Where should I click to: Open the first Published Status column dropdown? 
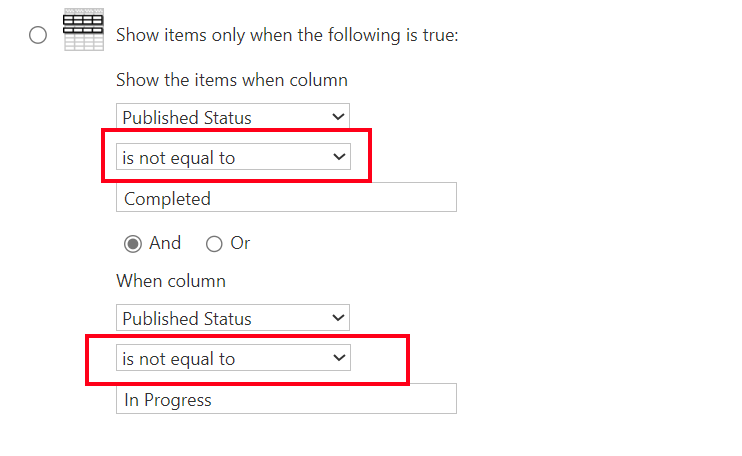coord(232,117)
